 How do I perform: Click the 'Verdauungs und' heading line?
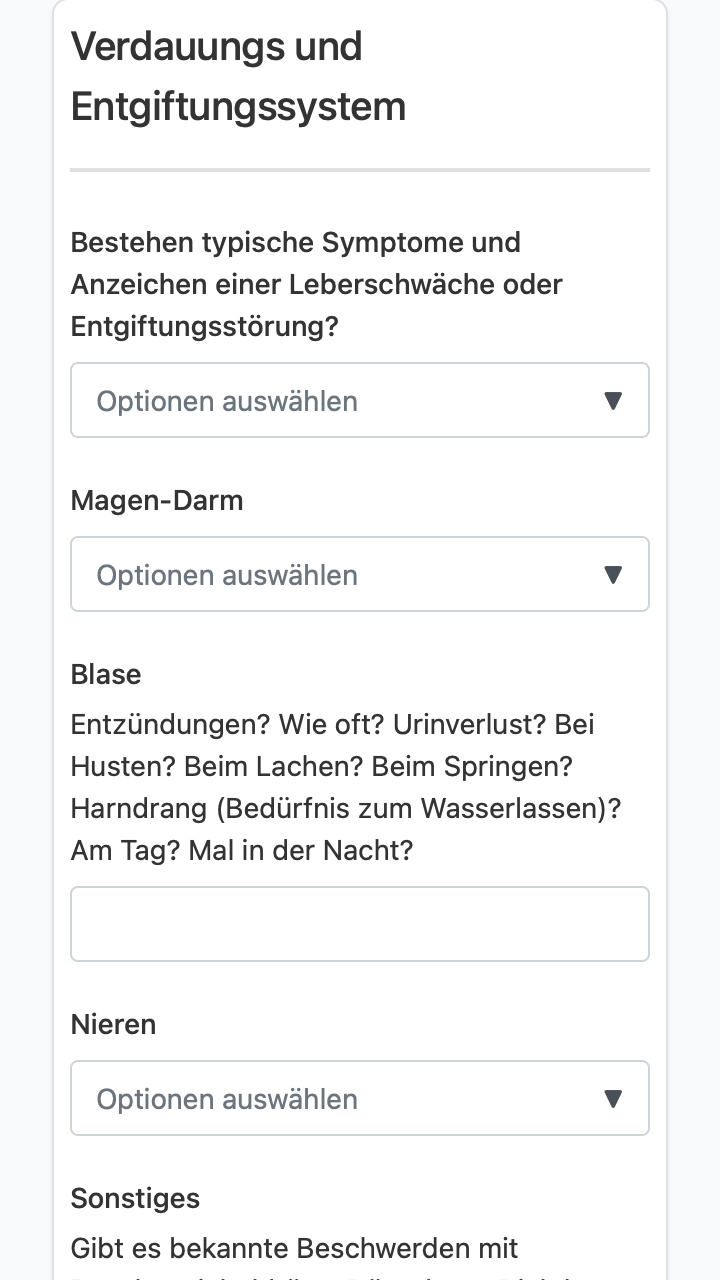tap(217, 47)
